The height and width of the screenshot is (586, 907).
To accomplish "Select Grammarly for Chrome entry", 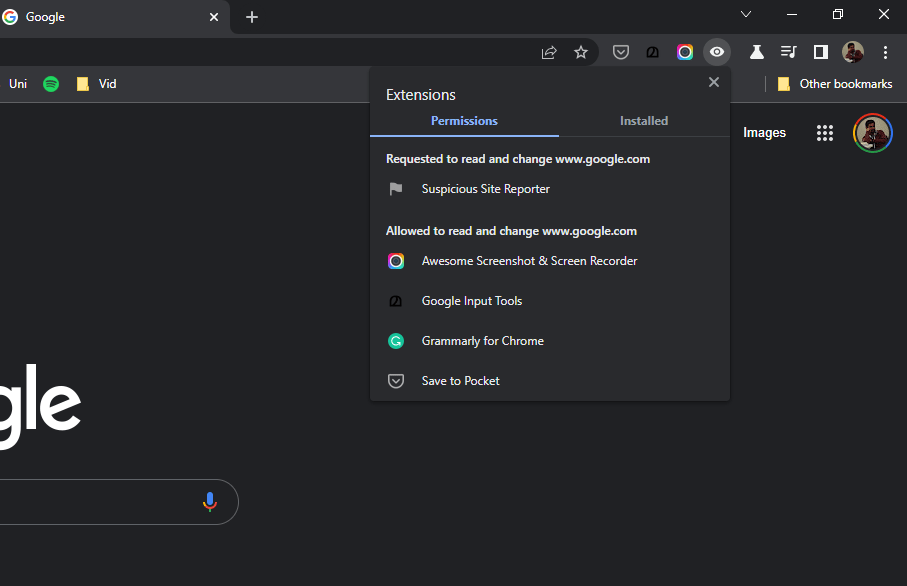I will [x=550, y=341].
